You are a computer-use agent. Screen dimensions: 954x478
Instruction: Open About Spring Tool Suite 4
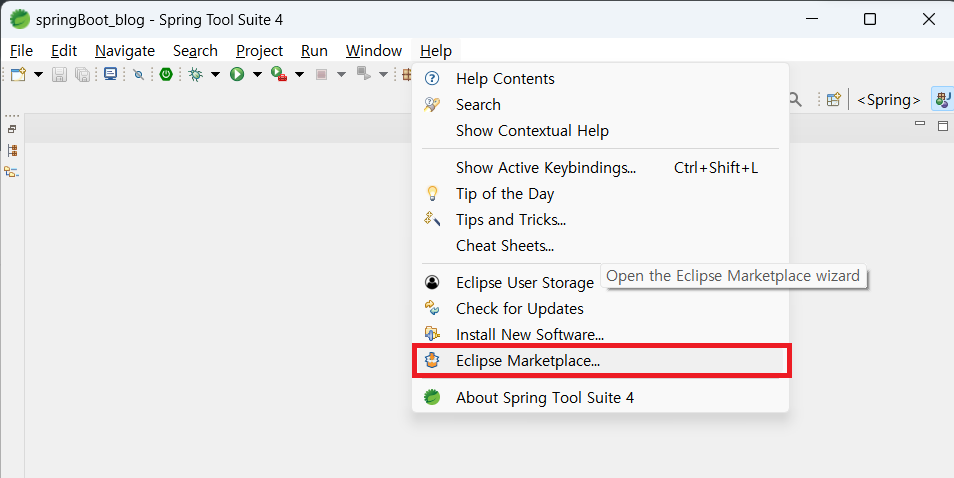pyautogui.click(x=601, y=398)
